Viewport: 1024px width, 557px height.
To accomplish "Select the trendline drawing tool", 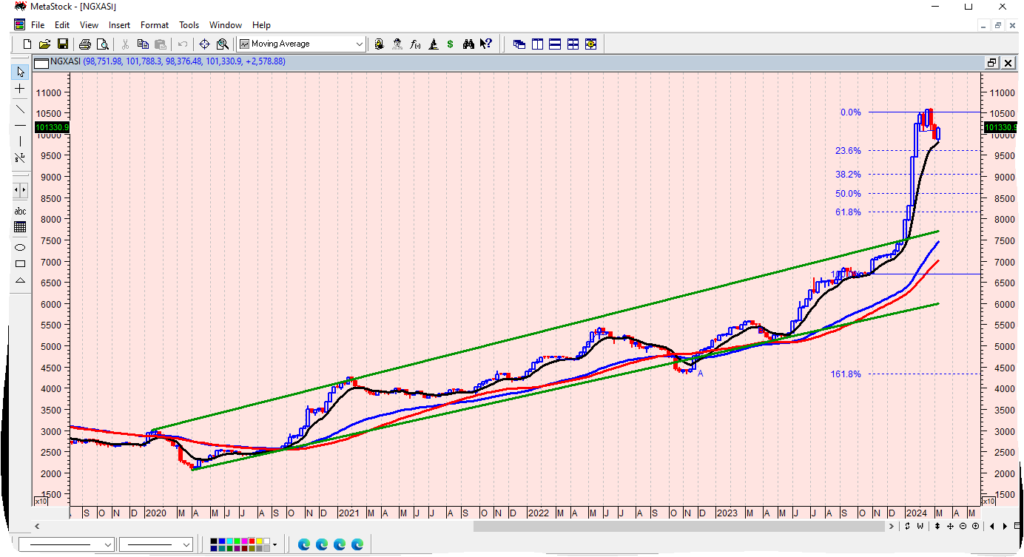I will 20,107.
